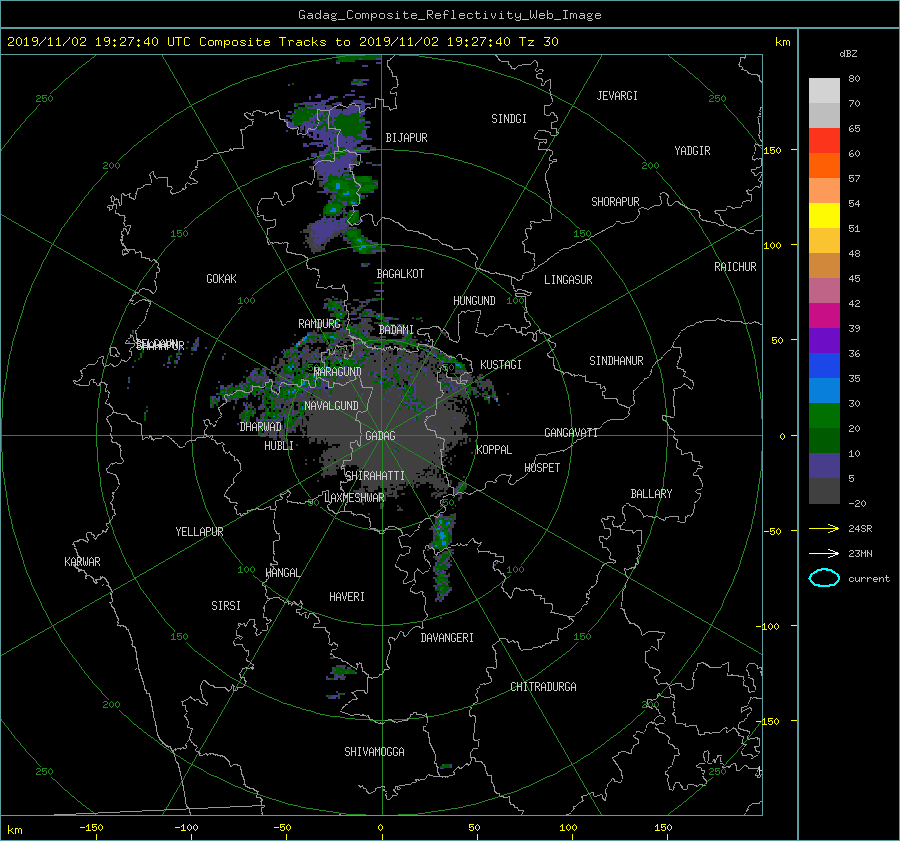Image resolution: width=900 pixels, height=841 pixels.
Task: Click the NARAGUND city label
Action: pos(338,371)
